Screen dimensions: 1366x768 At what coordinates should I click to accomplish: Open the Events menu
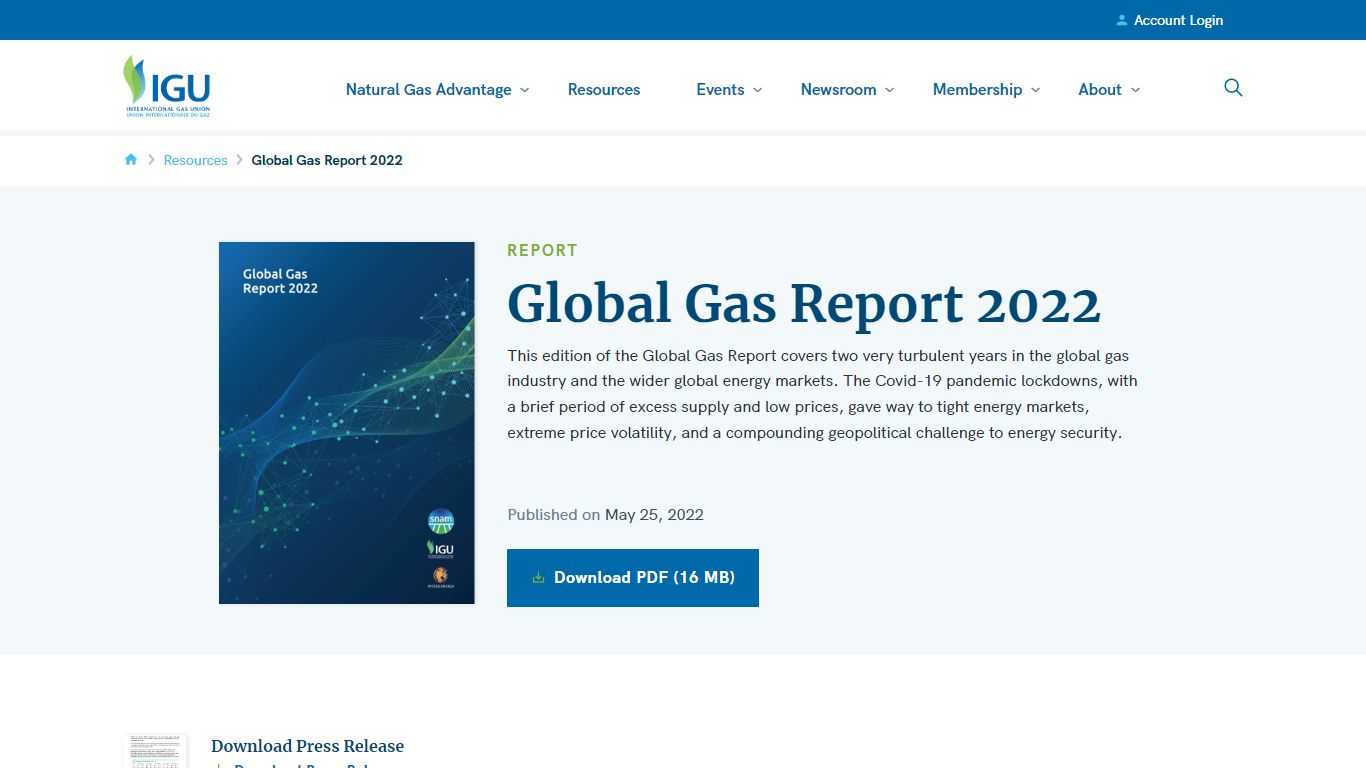point(720,89)
